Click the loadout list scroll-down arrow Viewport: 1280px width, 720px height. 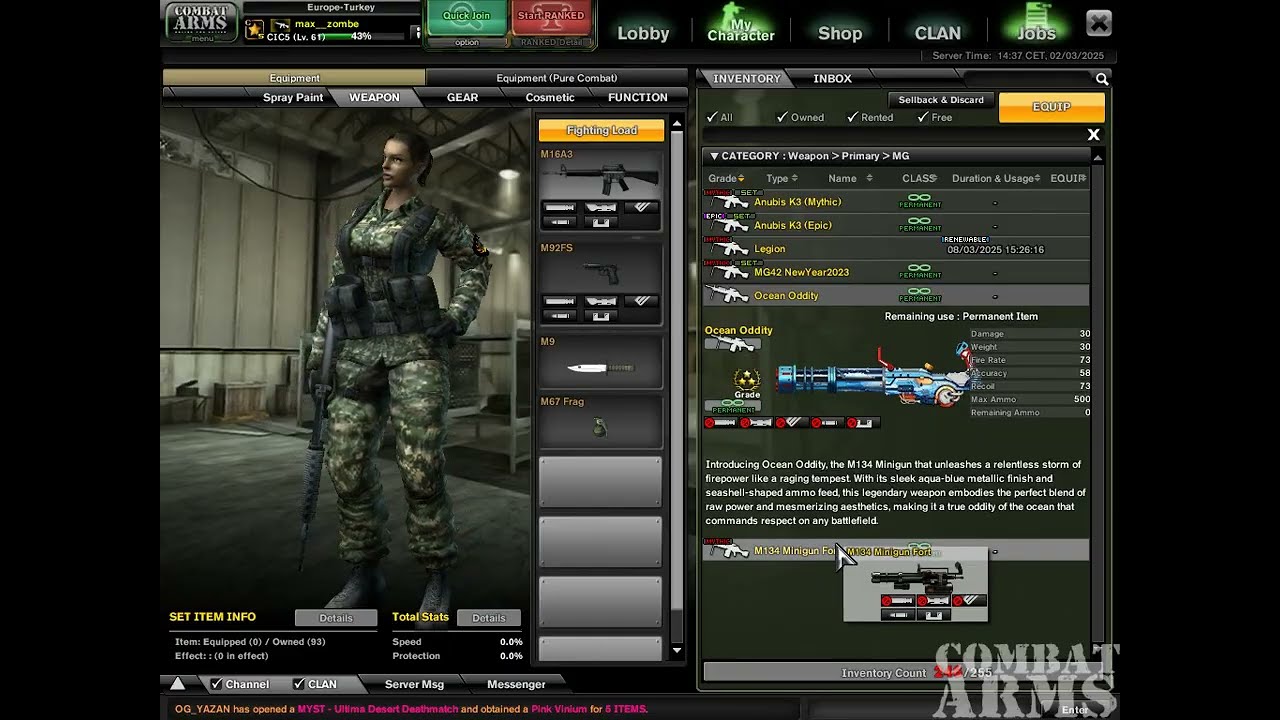677,651
